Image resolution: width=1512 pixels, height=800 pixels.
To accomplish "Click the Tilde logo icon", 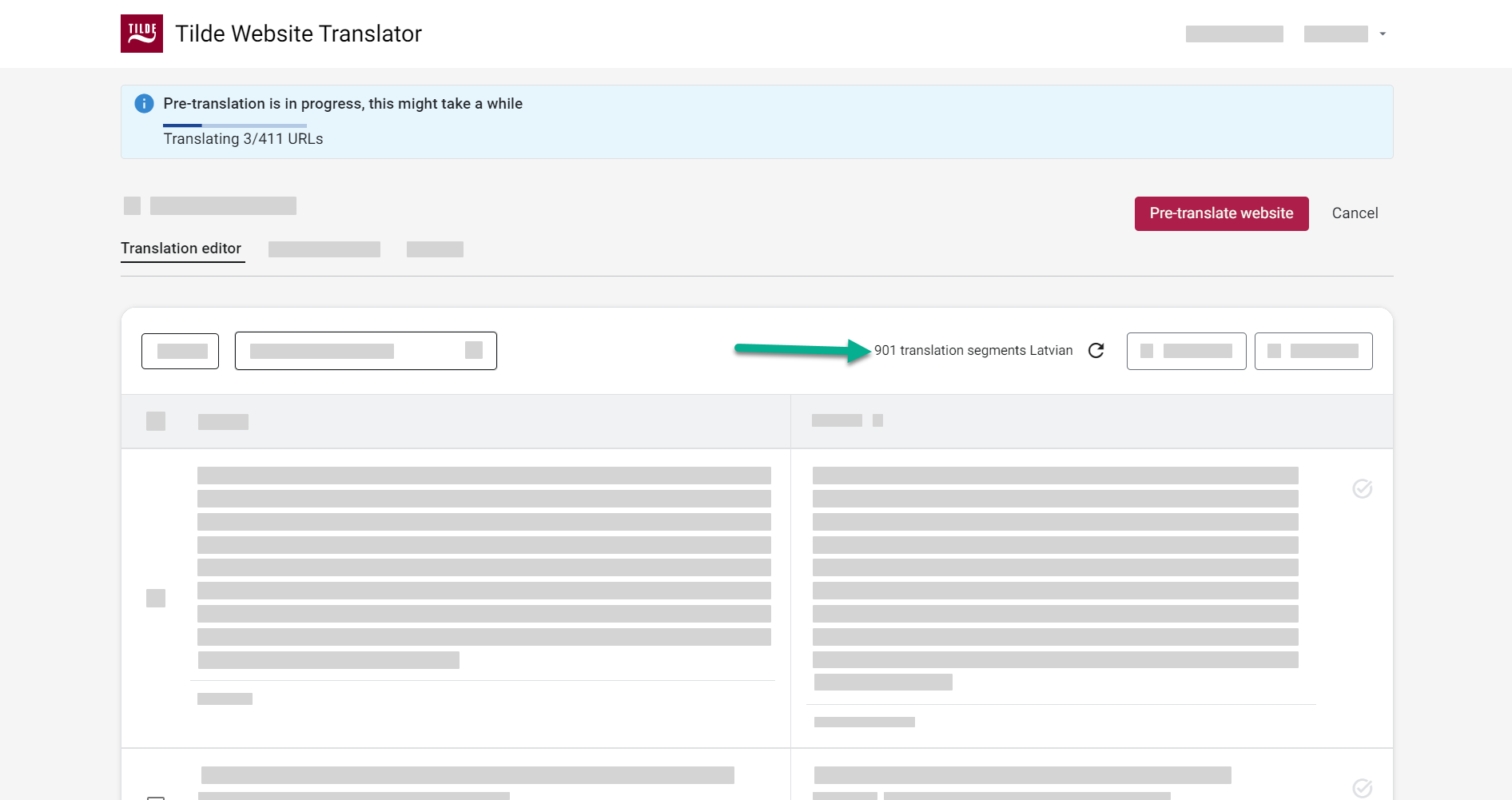I will pyautogui.click(x=141, y=34).
